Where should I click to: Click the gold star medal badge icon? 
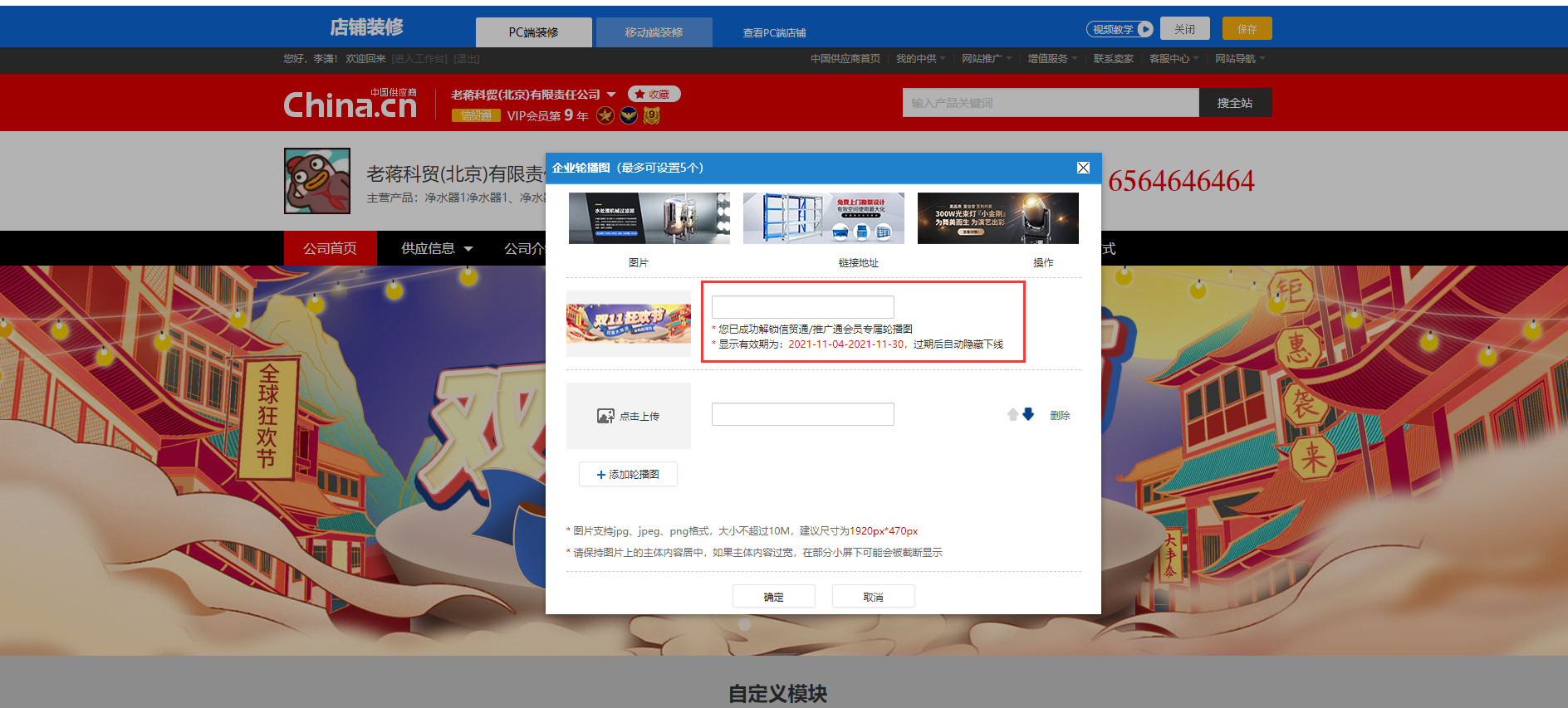click(x=605, y=115)
